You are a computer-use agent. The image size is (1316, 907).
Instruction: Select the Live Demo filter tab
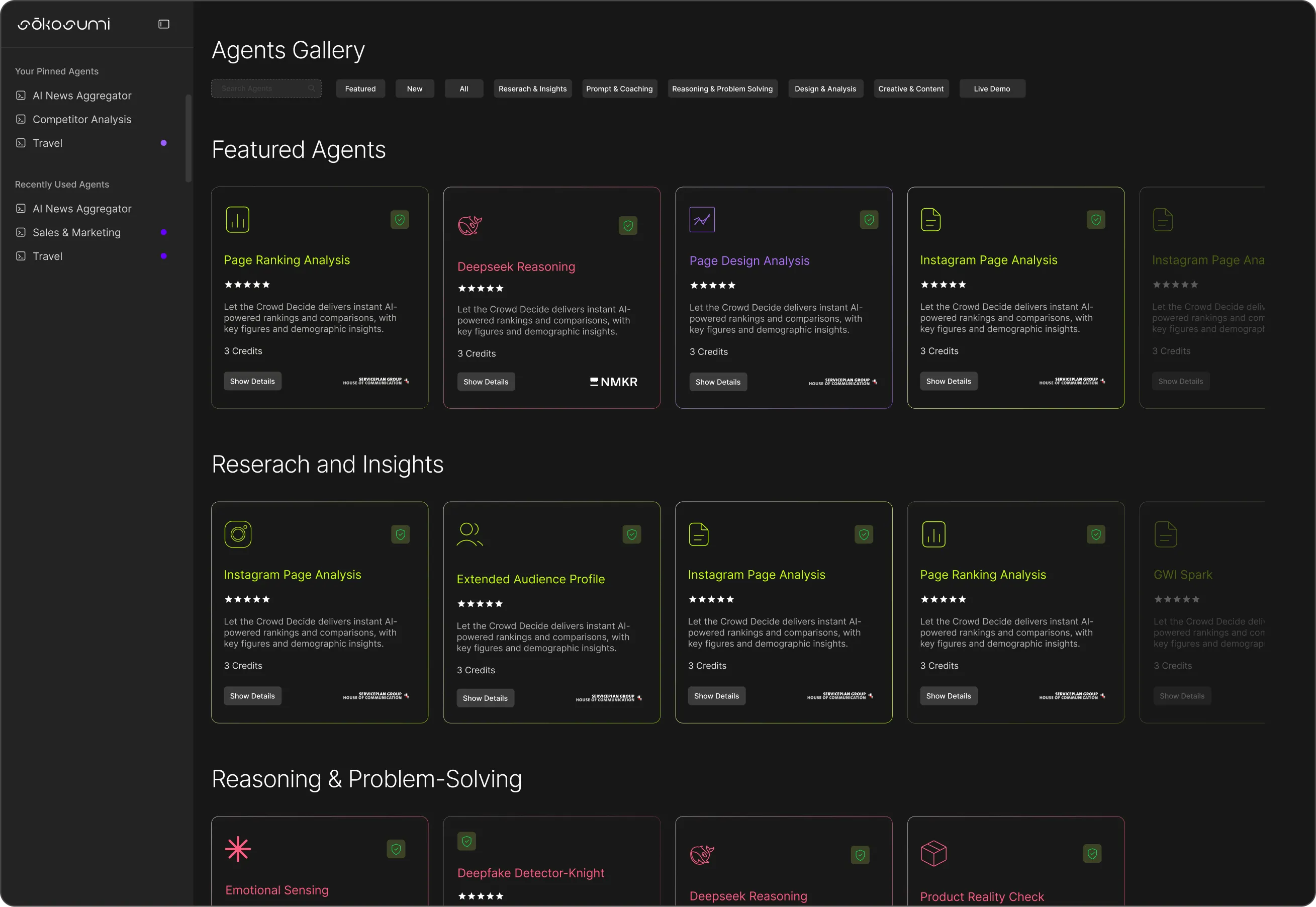click(x=992, y=88)
